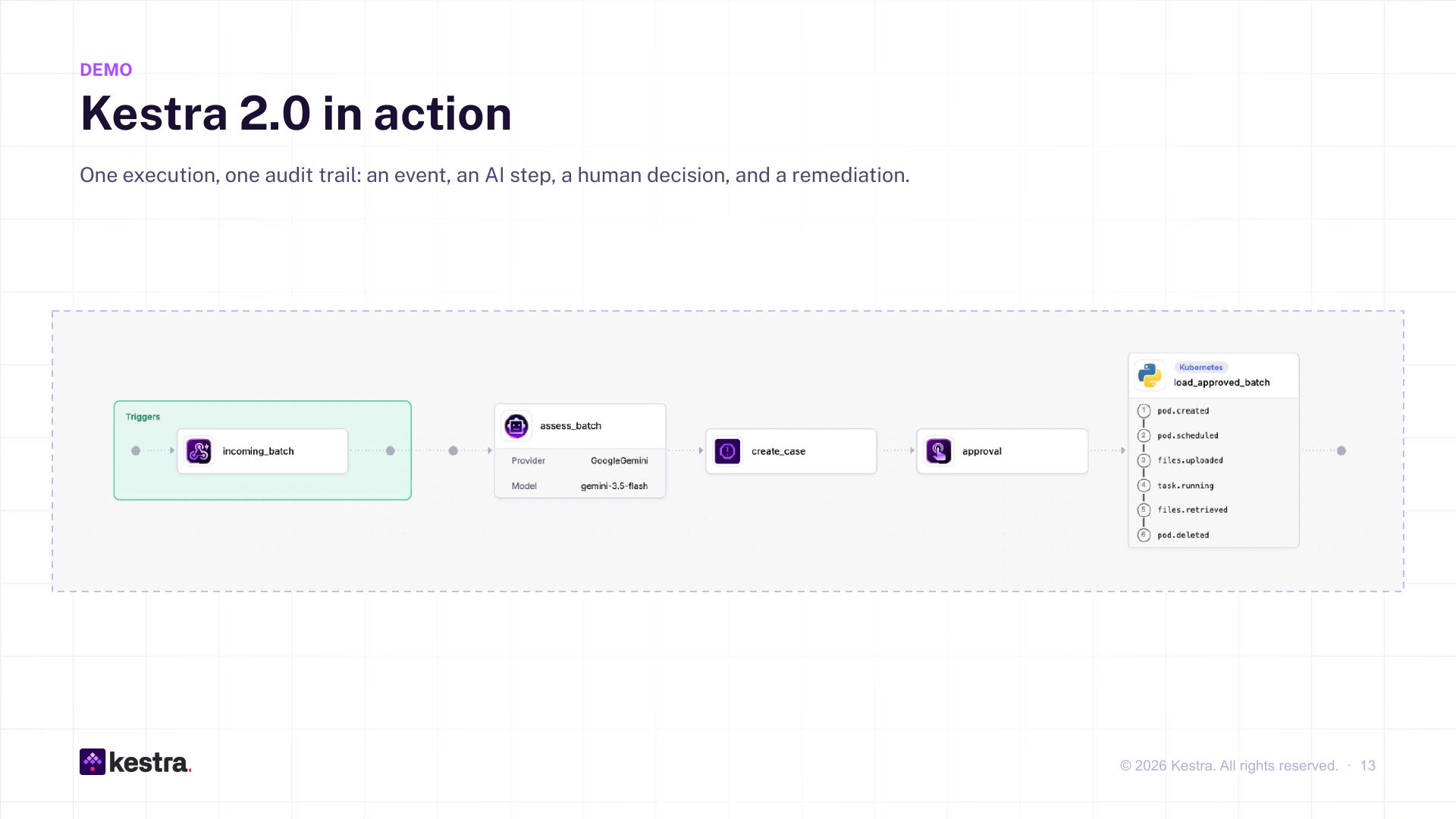The image size is (1456, 819).
Task: Click the Kestra logo in footer
Action: pyautogui.click(x=136, y=762)
